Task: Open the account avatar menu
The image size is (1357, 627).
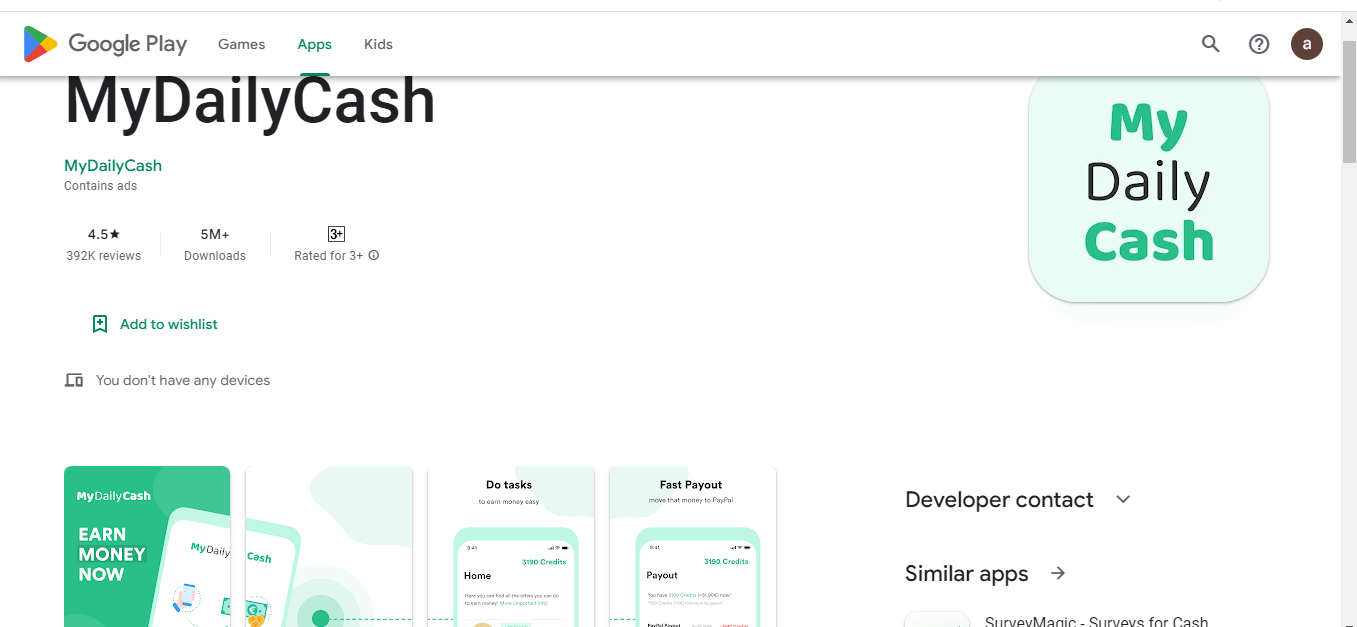Action: (x=1307, y=44)
